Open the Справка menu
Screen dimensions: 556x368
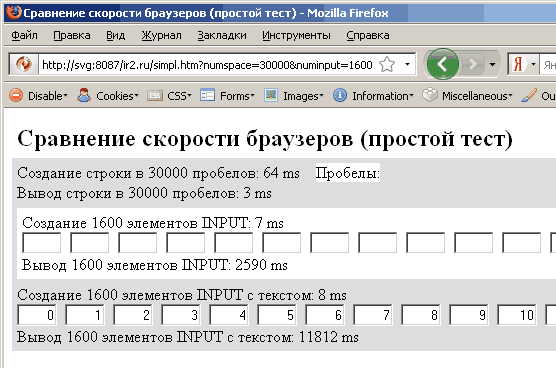point(368,35)
